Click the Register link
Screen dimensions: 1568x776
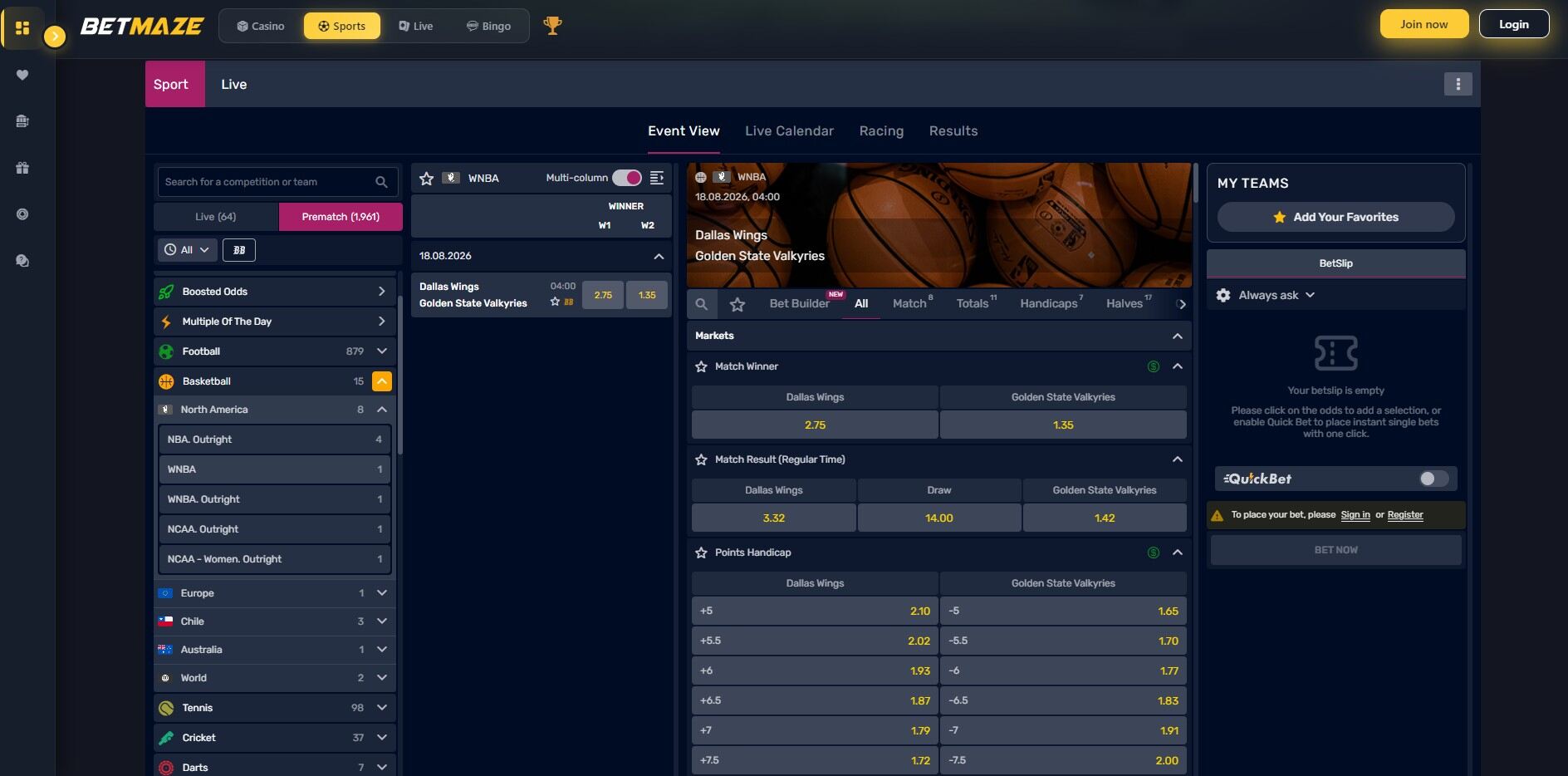1405,515
